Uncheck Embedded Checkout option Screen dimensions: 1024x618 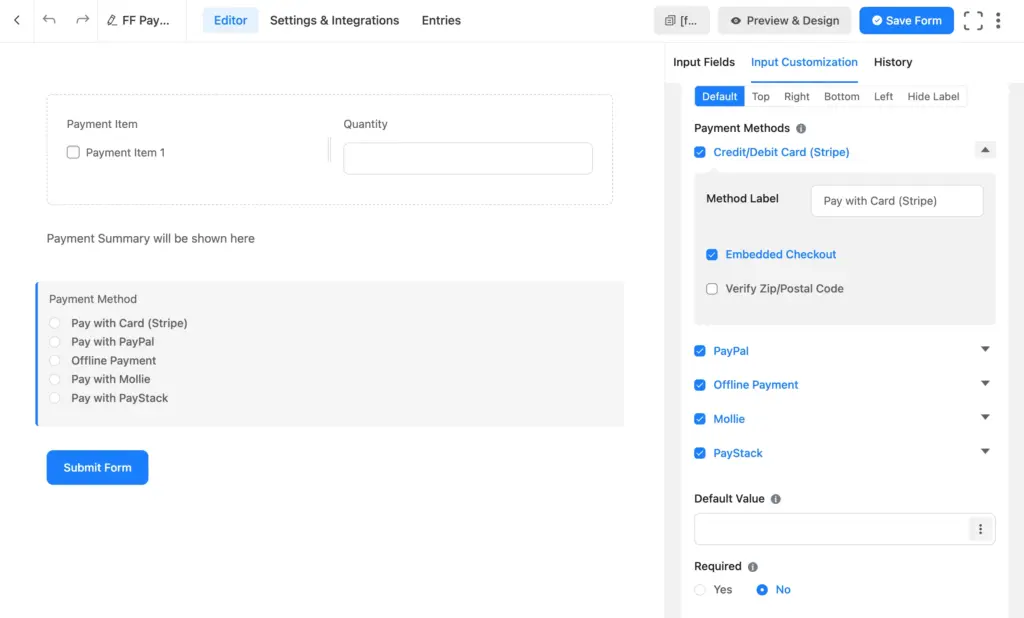point(712,255)
